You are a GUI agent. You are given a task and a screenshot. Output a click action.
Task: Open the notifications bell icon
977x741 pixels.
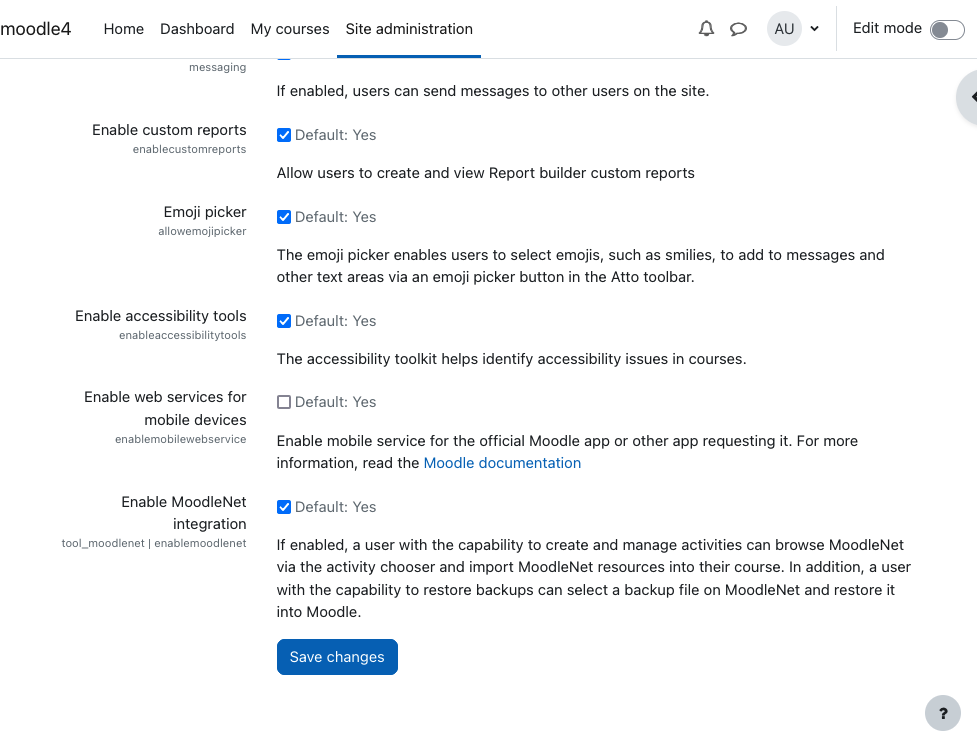(x=706, y=29)
